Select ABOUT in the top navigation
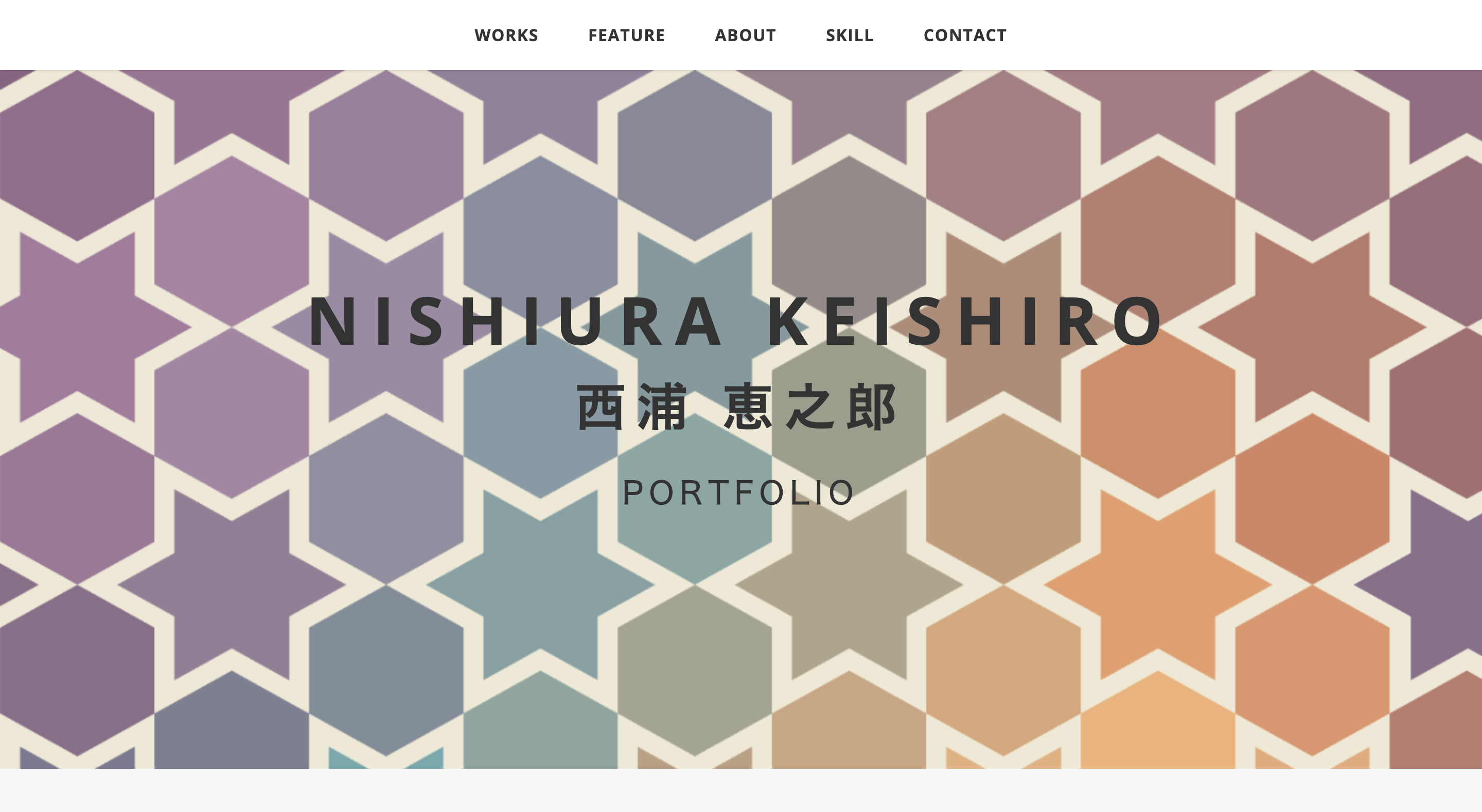This screenshot has height=812, width=1482. pos(745,35)
